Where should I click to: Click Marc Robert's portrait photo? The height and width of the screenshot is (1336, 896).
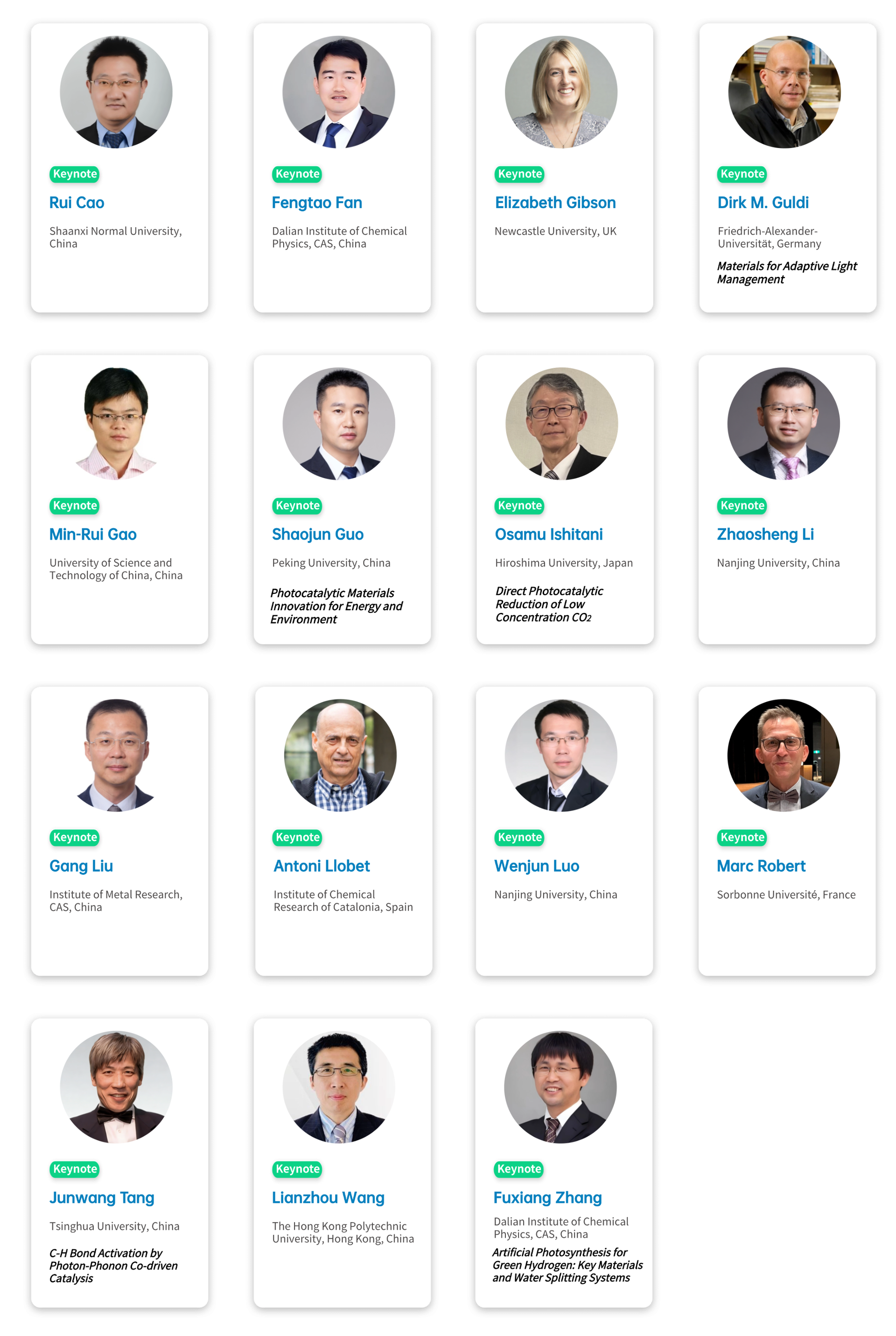coord(784,755)
